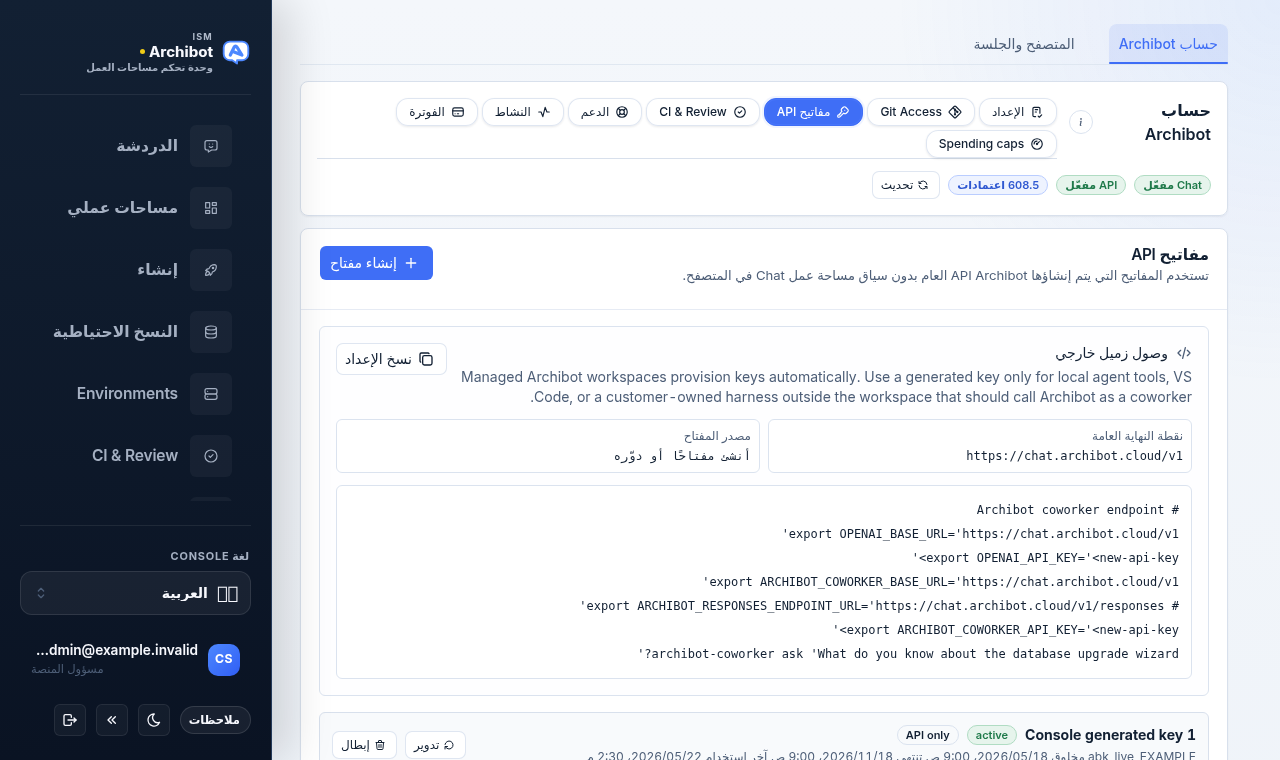Select the الفوترة billing pill
Screen dimensions: 1280x760
click(437, 112)
